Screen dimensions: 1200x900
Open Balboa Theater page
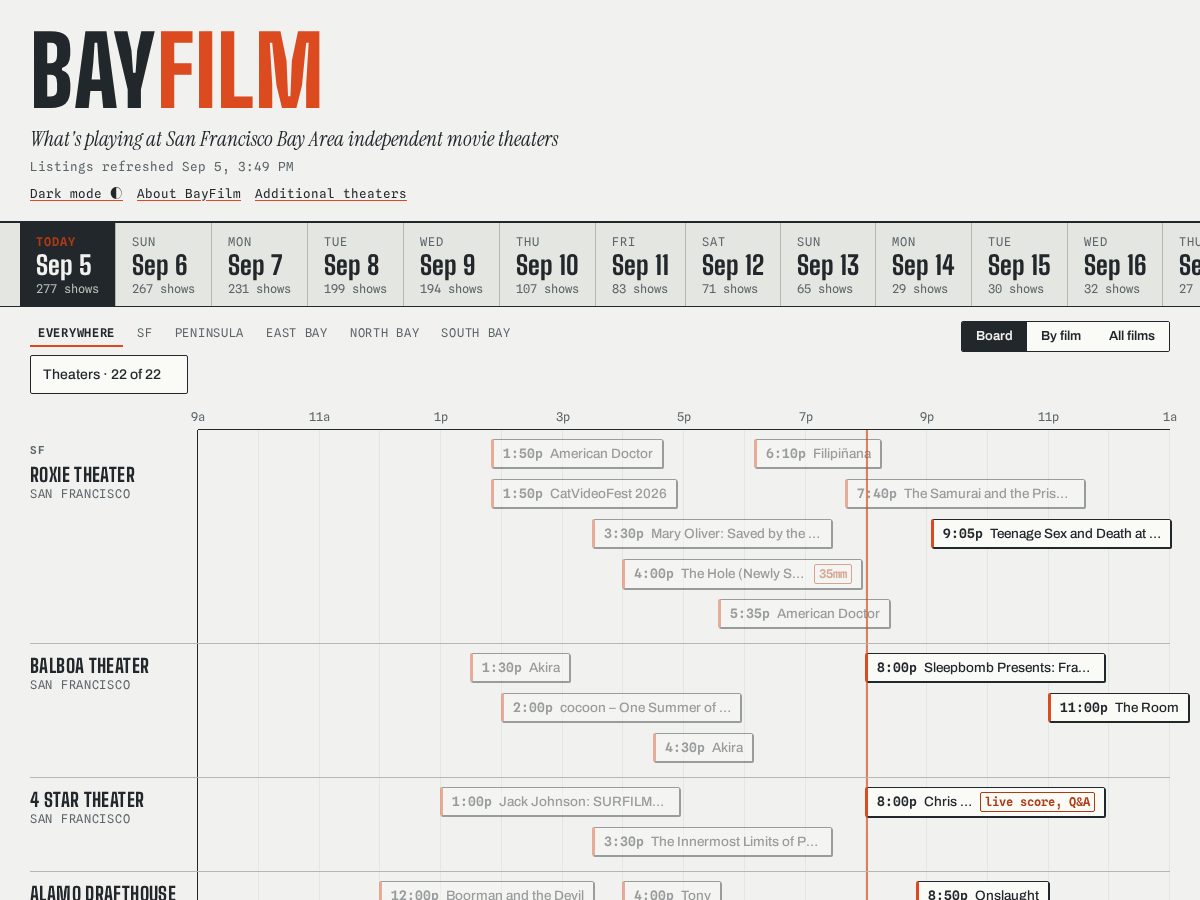click(89, 666)
